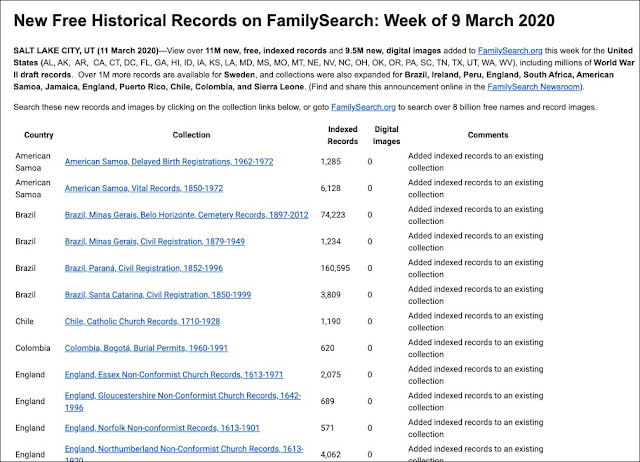640x462 pixels.
Task: Click the indexed records value 1,285
Action: (x=331, y=162)
